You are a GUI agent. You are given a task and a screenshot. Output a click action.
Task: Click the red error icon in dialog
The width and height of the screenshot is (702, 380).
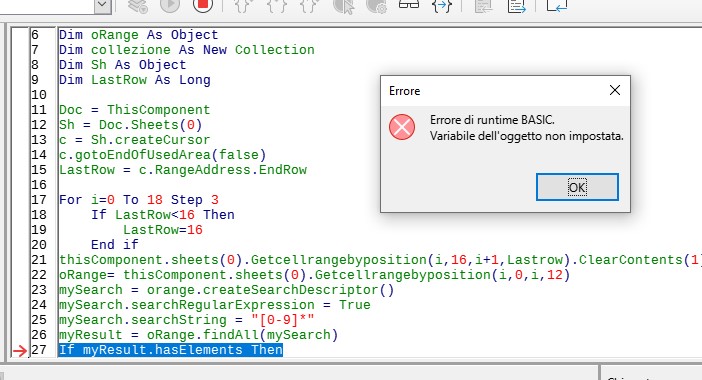pos(402,127)
